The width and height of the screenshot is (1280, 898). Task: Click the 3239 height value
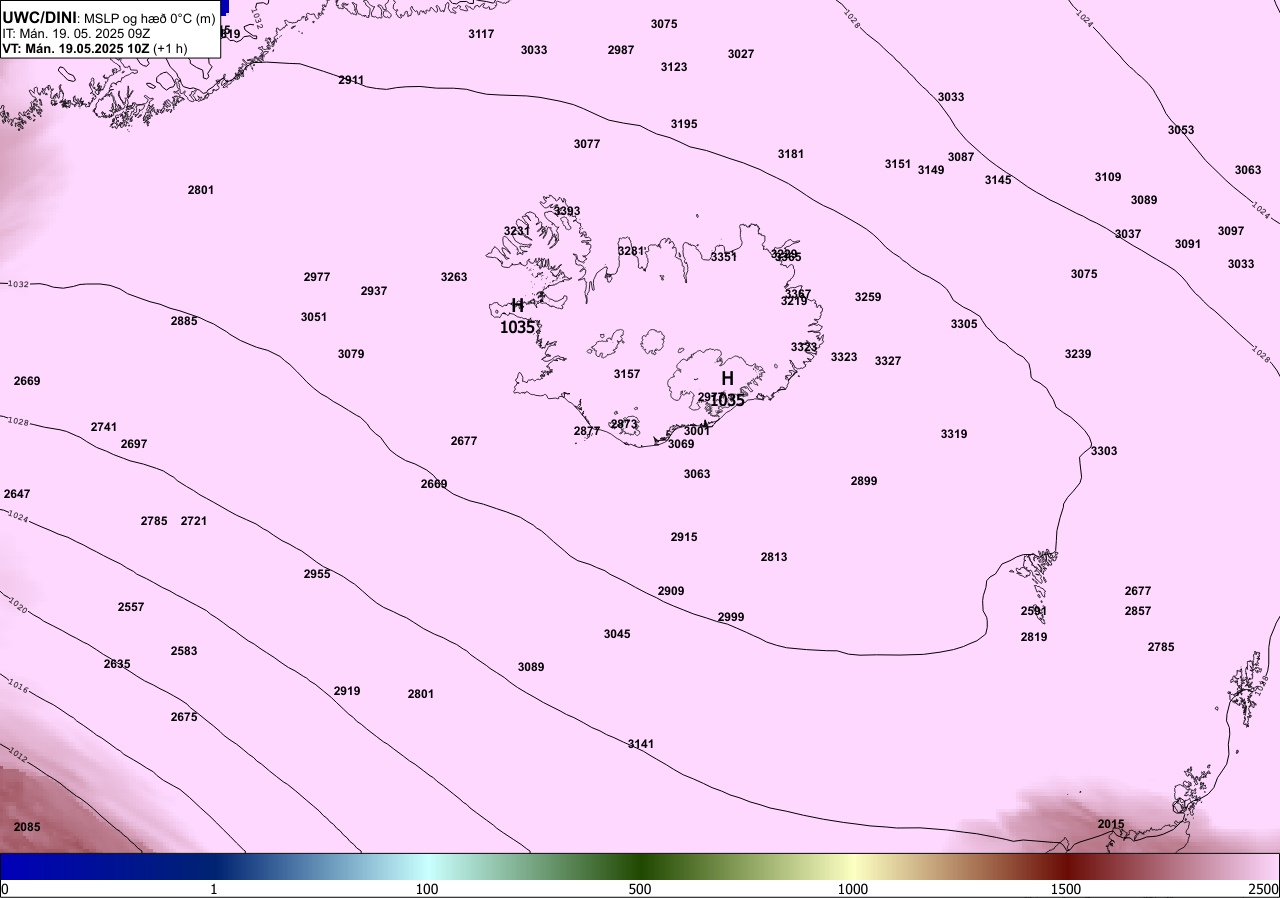1078,354
